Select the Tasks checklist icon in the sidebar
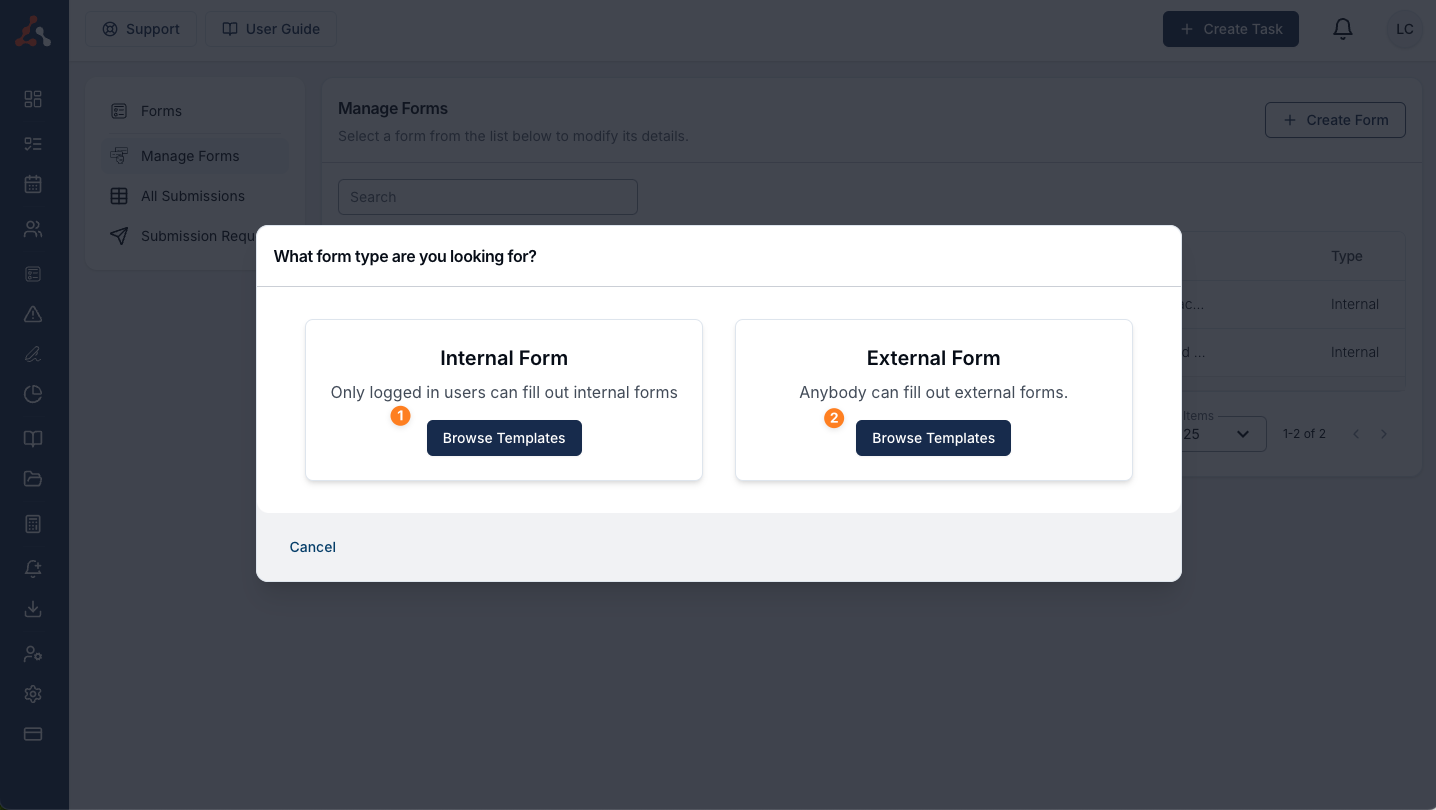 pos(33,143)
